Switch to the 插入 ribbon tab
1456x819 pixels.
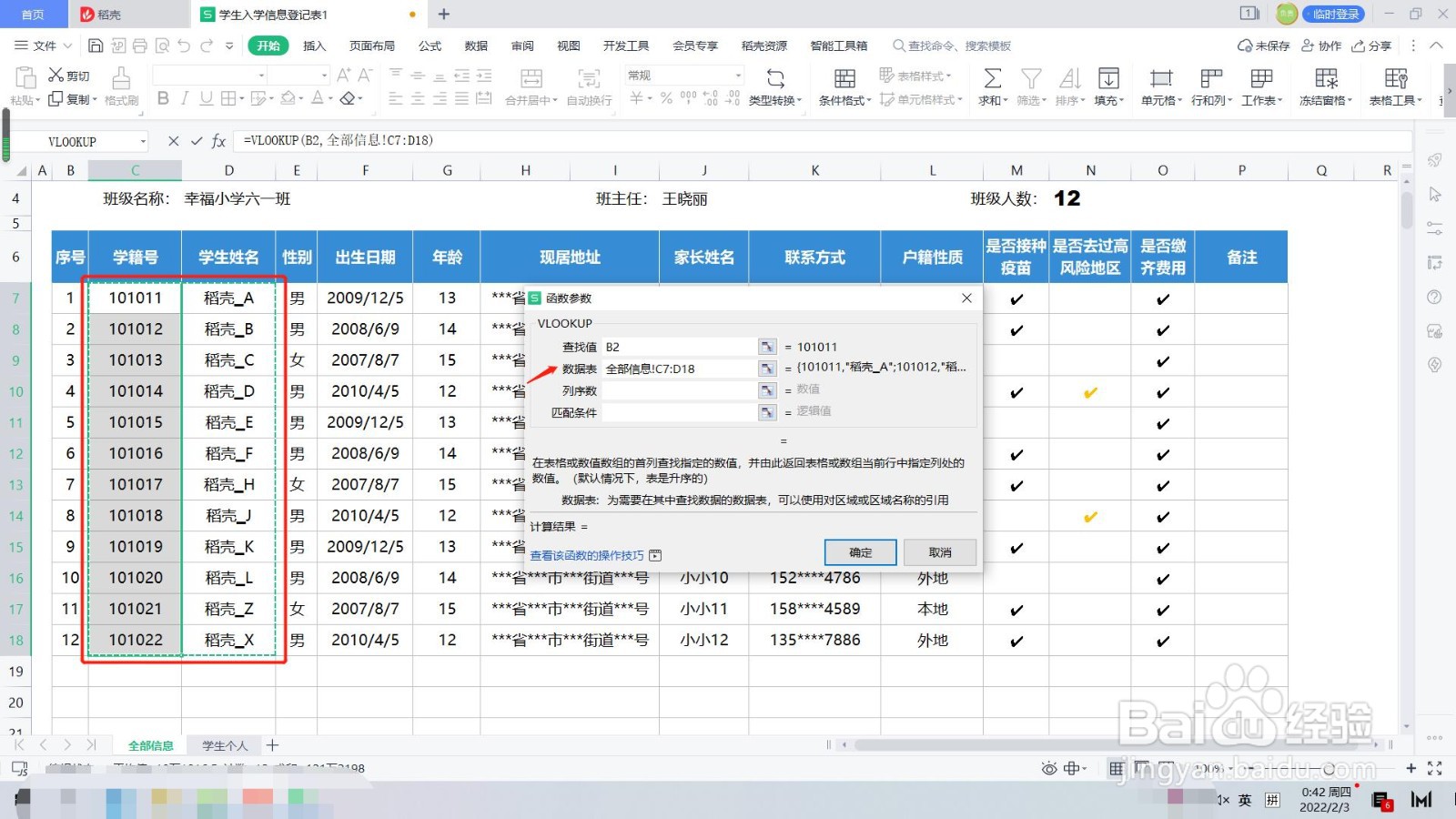[314, 45]
